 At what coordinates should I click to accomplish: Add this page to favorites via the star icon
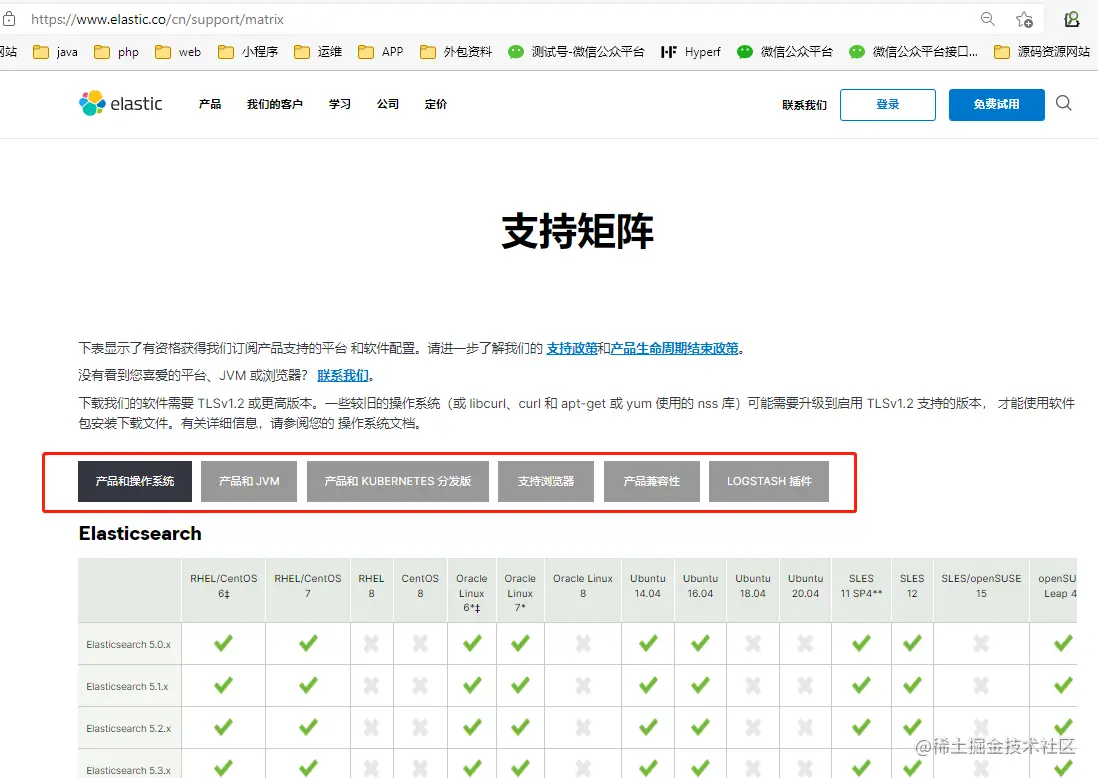[1024, 20]
